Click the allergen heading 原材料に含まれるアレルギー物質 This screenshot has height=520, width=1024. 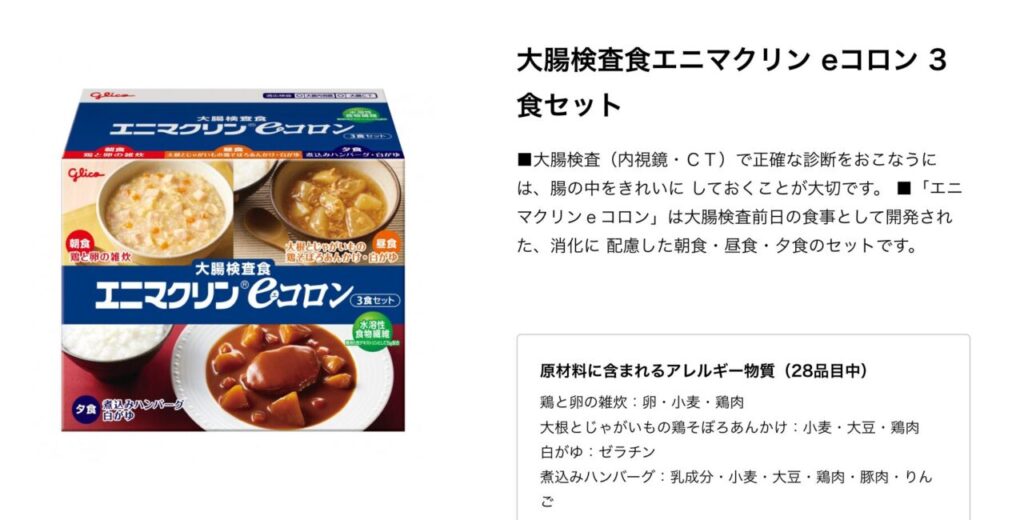(703, 371)
